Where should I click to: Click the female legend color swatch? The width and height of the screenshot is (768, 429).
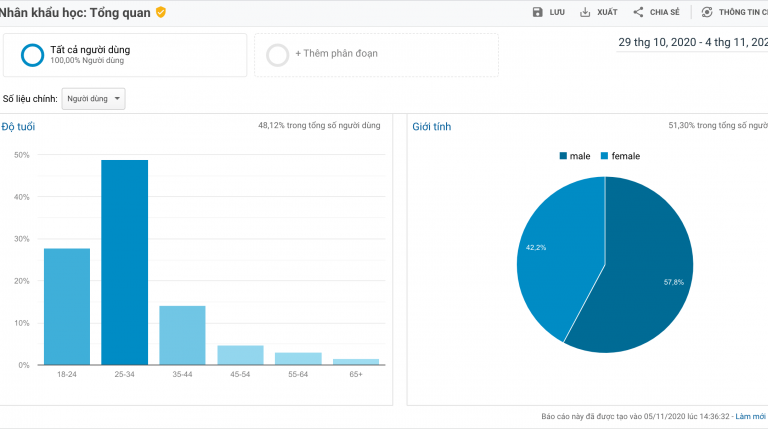point(604,156)
